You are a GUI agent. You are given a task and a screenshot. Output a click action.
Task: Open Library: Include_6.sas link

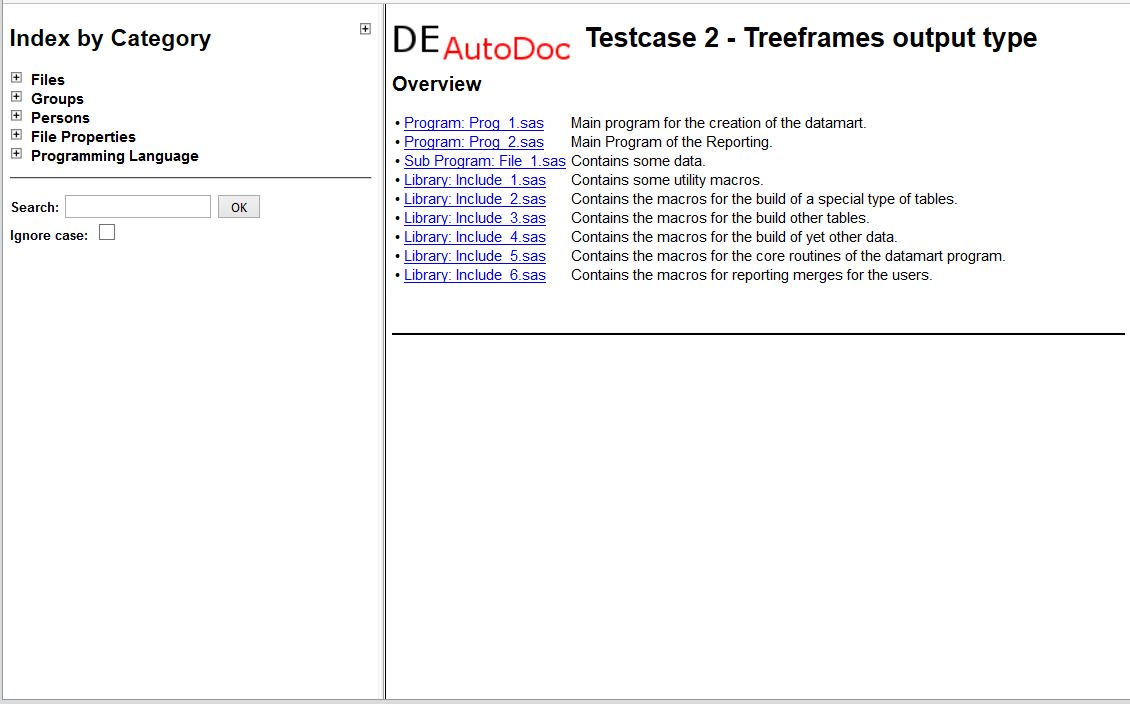[475, 275]
